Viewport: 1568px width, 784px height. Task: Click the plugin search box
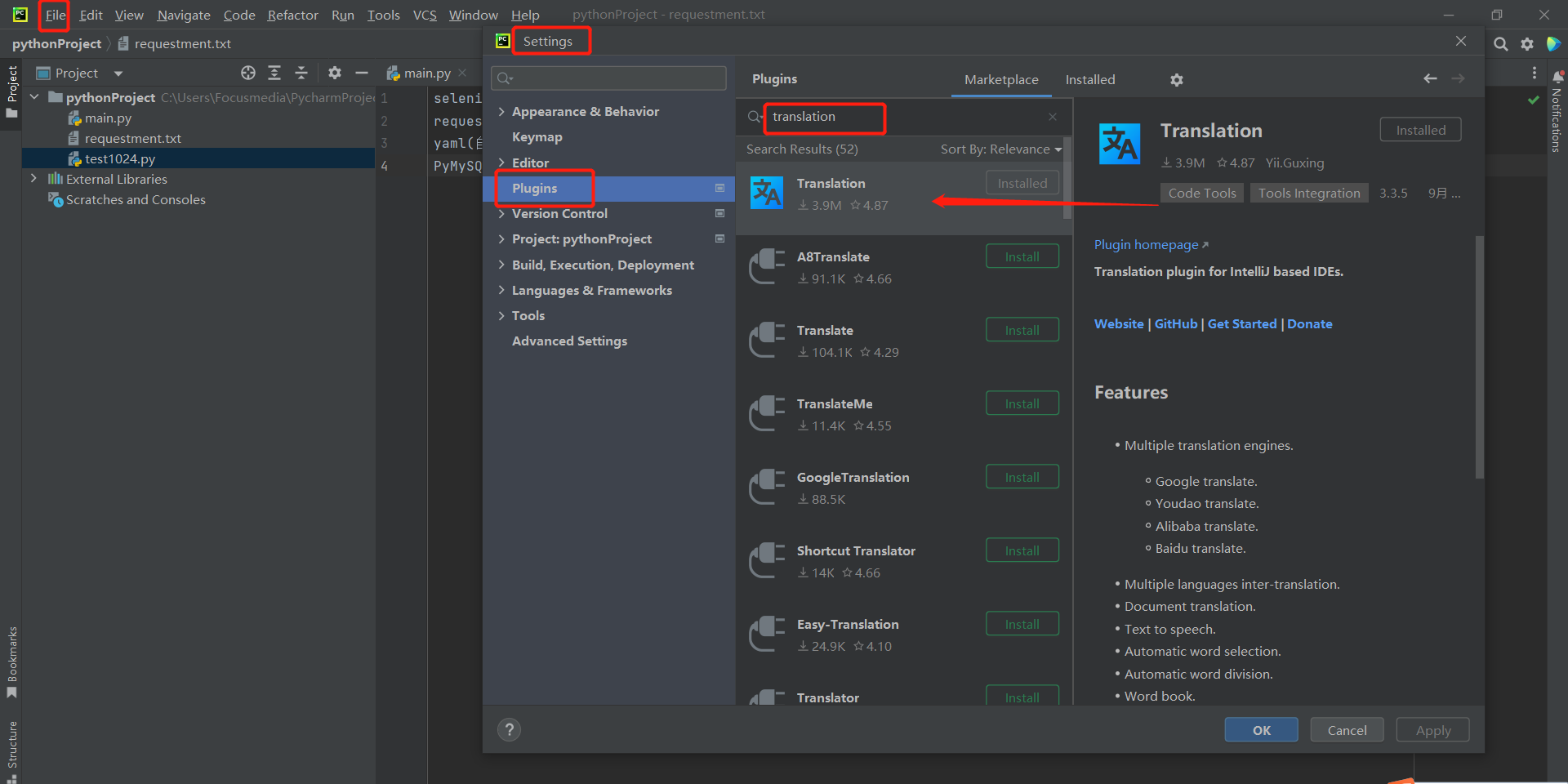click(x=905, y=117)
